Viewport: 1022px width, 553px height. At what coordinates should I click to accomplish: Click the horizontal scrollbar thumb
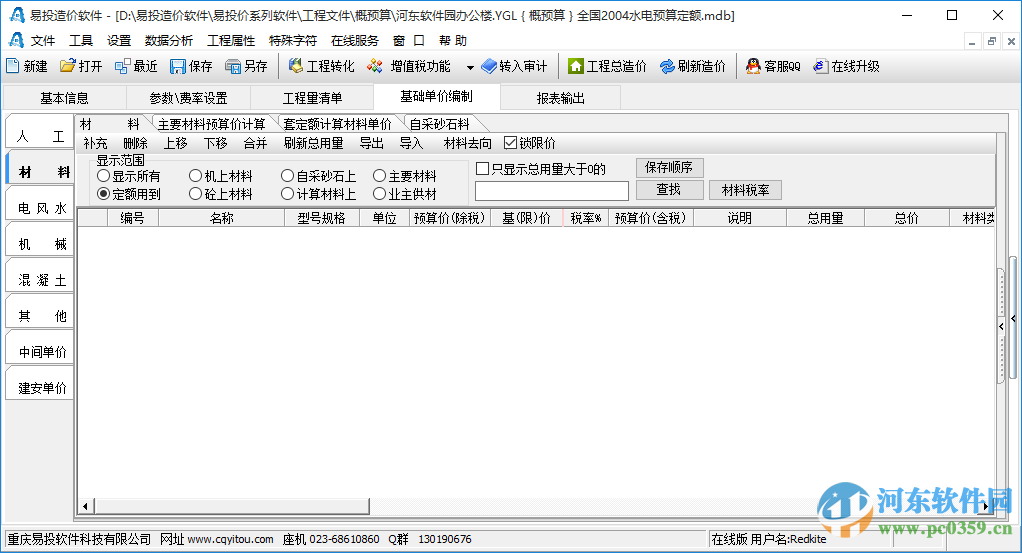pos(232,506)
